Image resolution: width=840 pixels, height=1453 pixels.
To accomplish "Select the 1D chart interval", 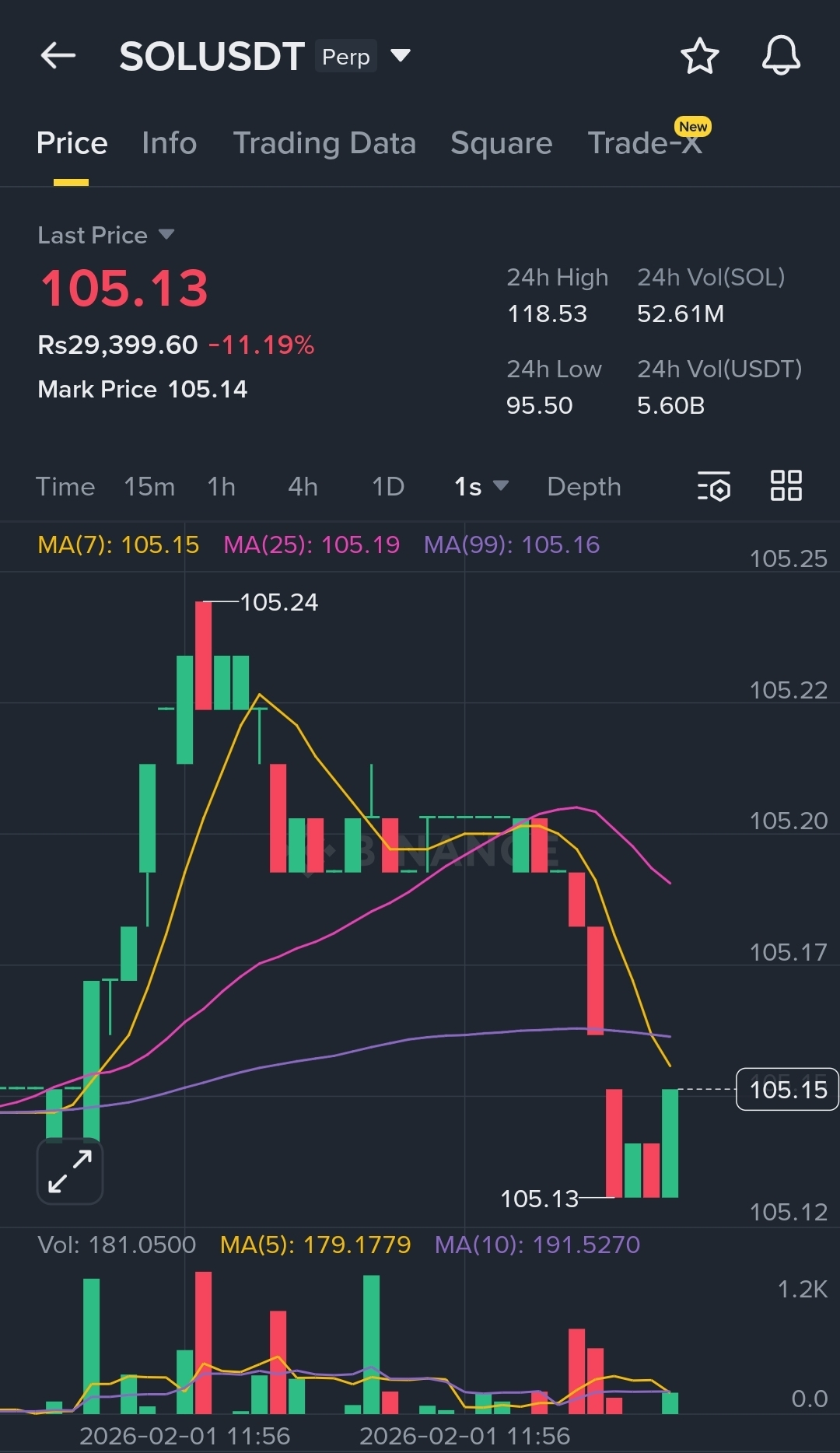I will pyautogui.click(x=388, y=487).
